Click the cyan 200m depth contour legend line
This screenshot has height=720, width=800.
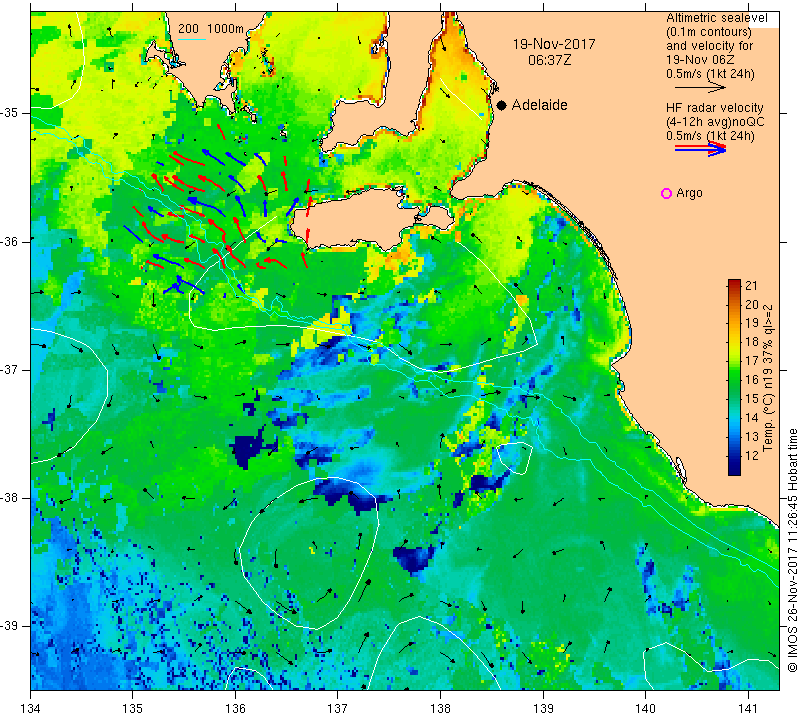click(x=191, y=39)
